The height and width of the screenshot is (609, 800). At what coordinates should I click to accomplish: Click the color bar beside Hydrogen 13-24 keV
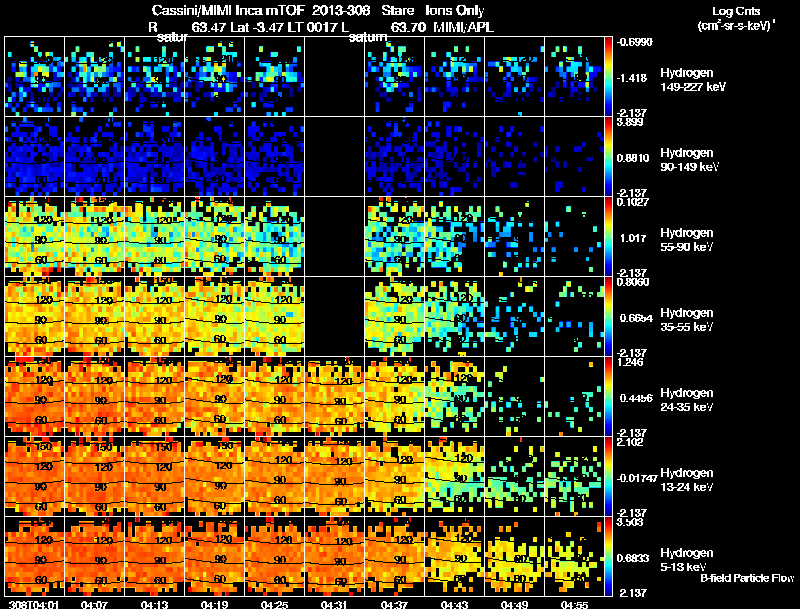point(608,477)
